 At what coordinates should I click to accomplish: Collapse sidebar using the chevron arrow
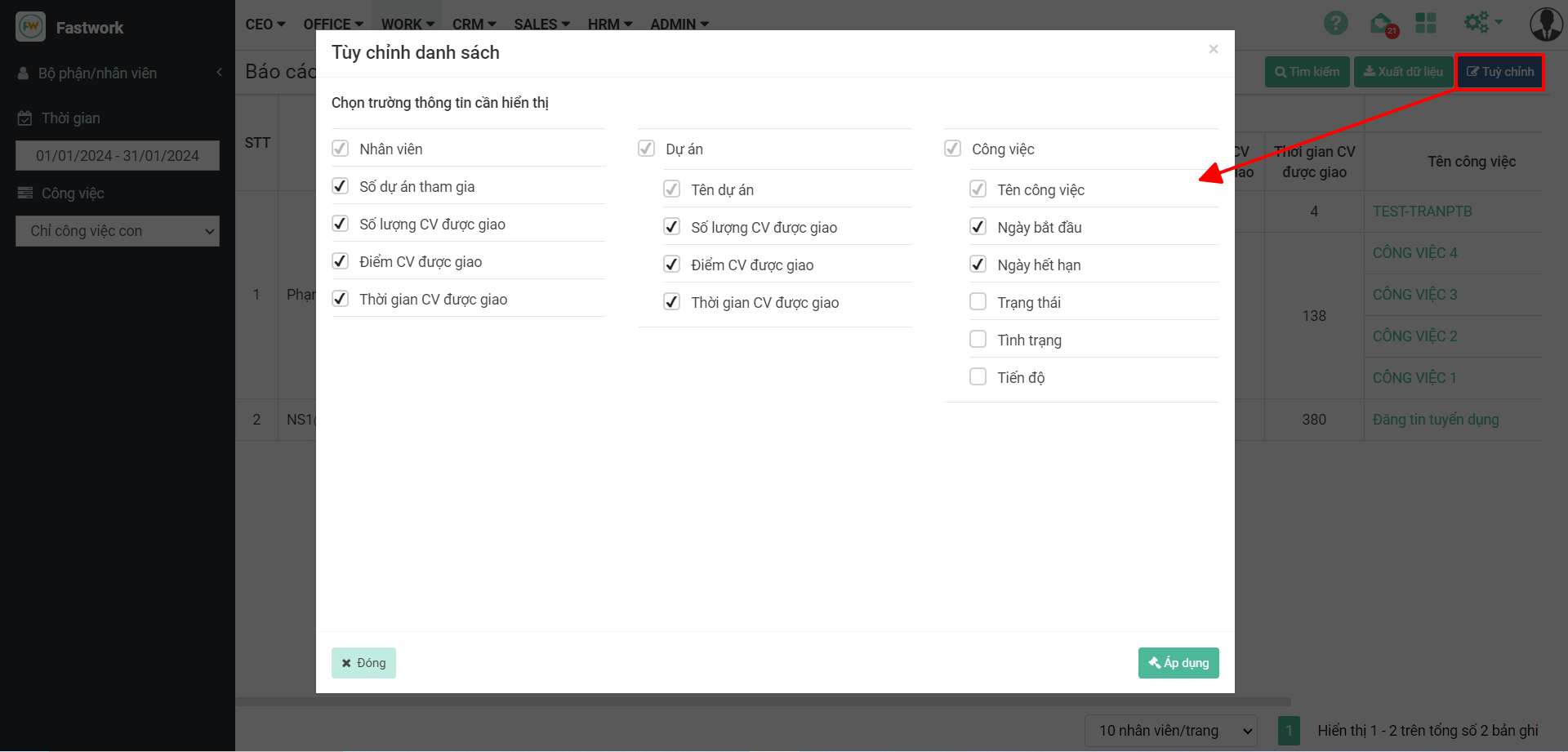click(219, 73)
